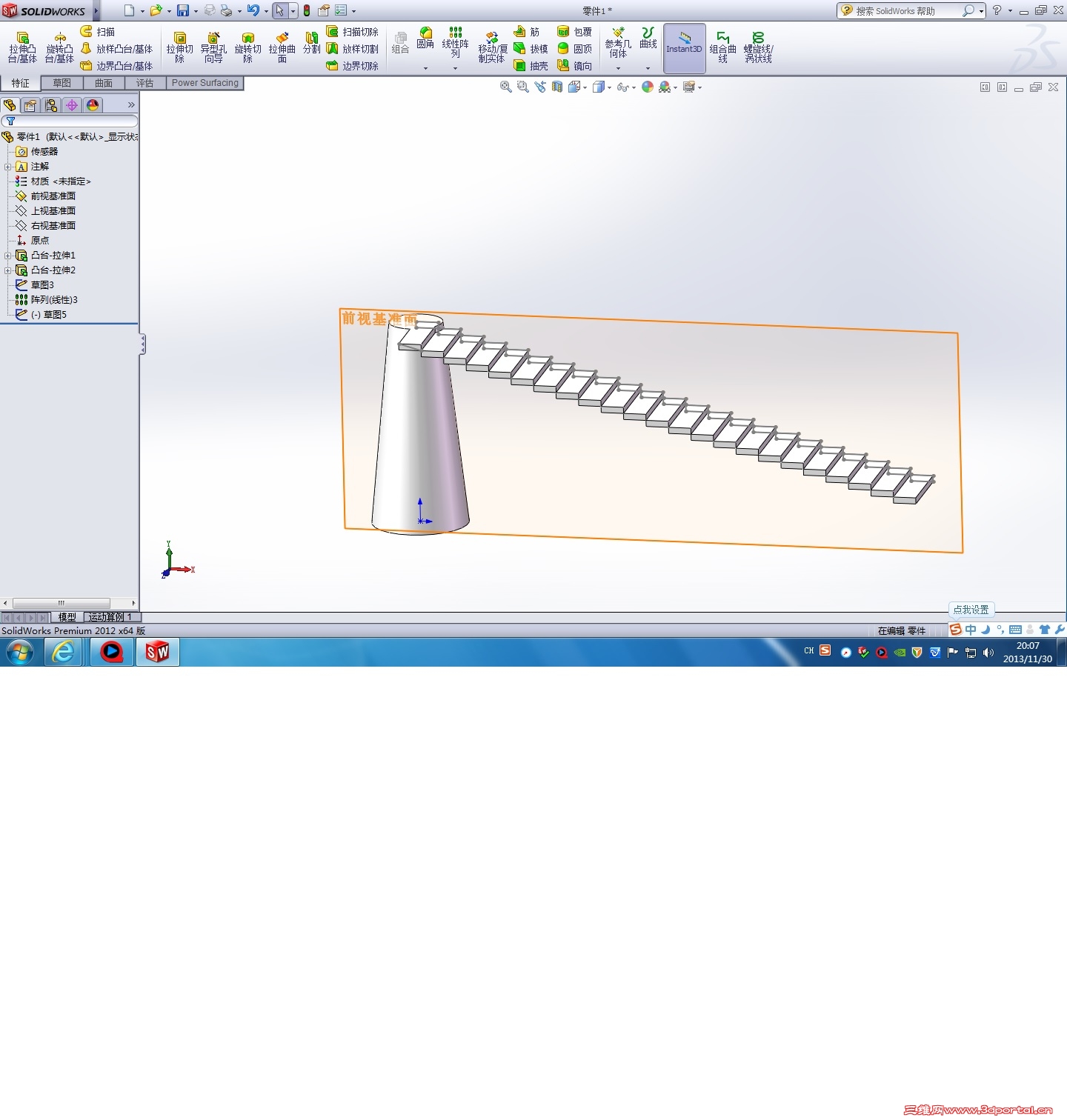Open the ConfigurationManager panel tab
The width and height of the screenshot is (1067, 1120).
pyautogui.click(x=51, y=105)
